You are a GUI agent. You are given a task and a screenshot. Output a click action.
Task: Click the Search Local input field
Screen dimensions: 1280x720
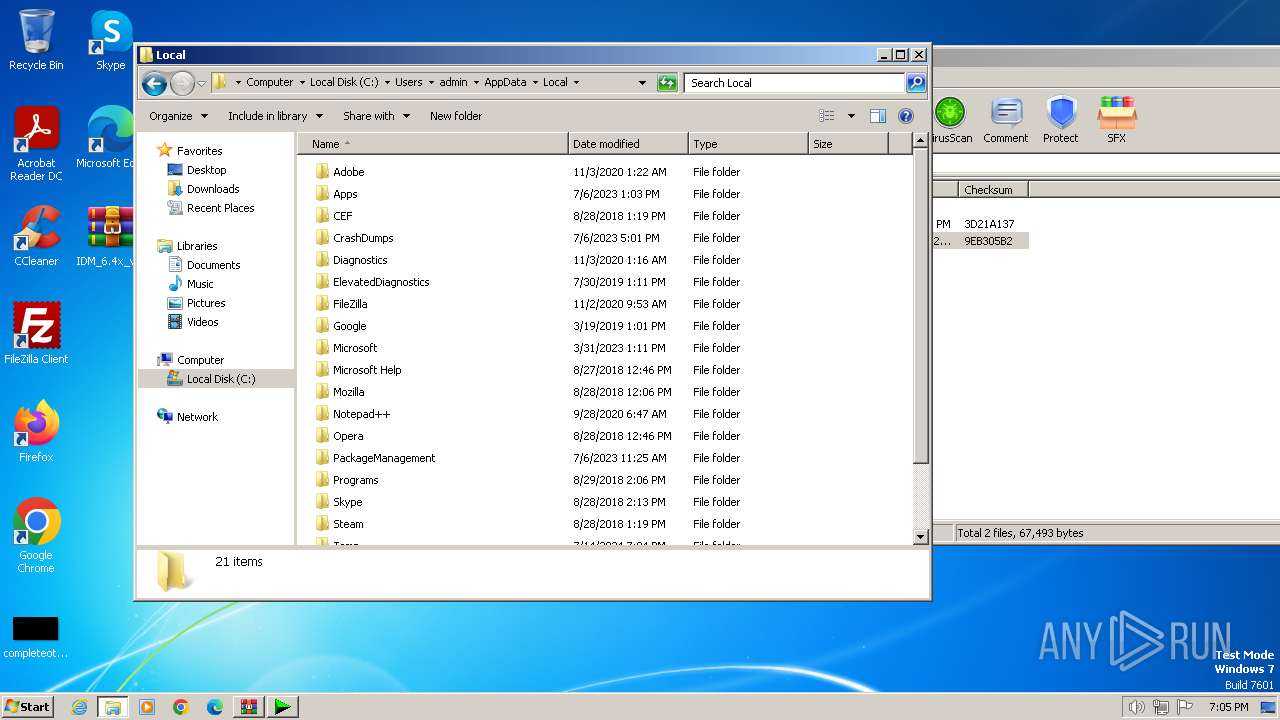click(x=795, y=83)
